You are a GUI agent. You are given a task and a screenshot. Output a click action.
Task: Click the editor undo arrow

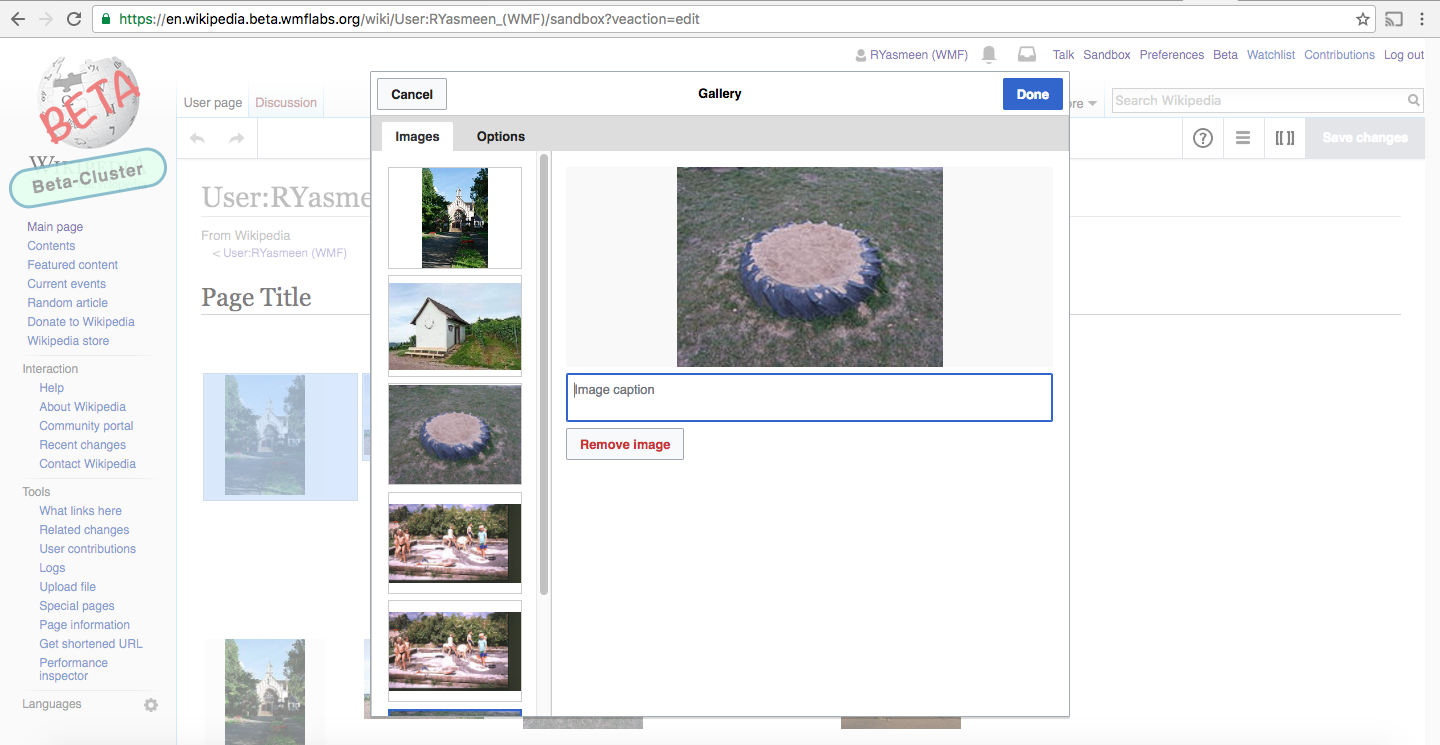tap(198, 138)
